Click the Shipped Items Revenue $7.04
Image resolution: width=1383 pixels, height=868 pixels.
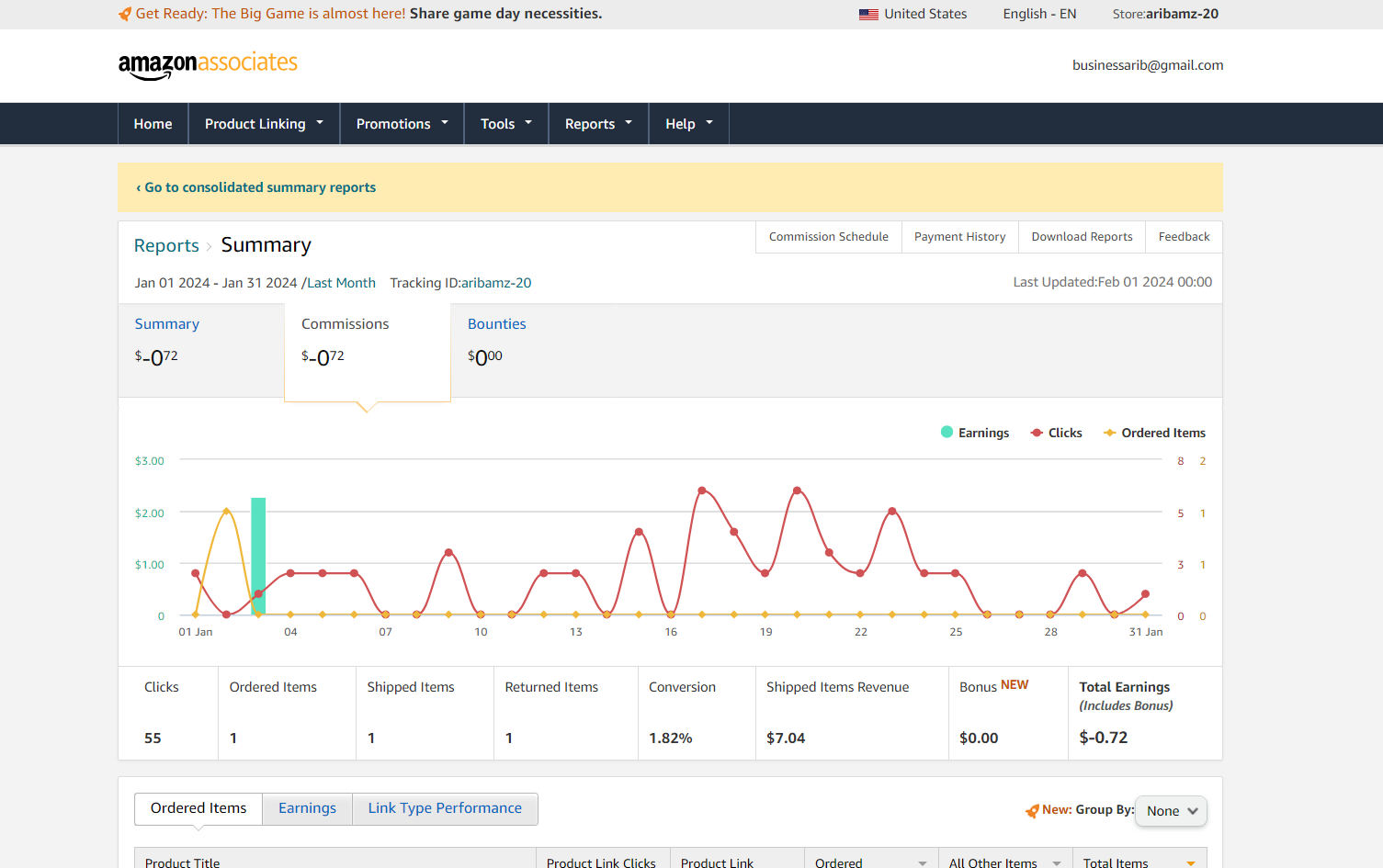[x=786, y=738]
